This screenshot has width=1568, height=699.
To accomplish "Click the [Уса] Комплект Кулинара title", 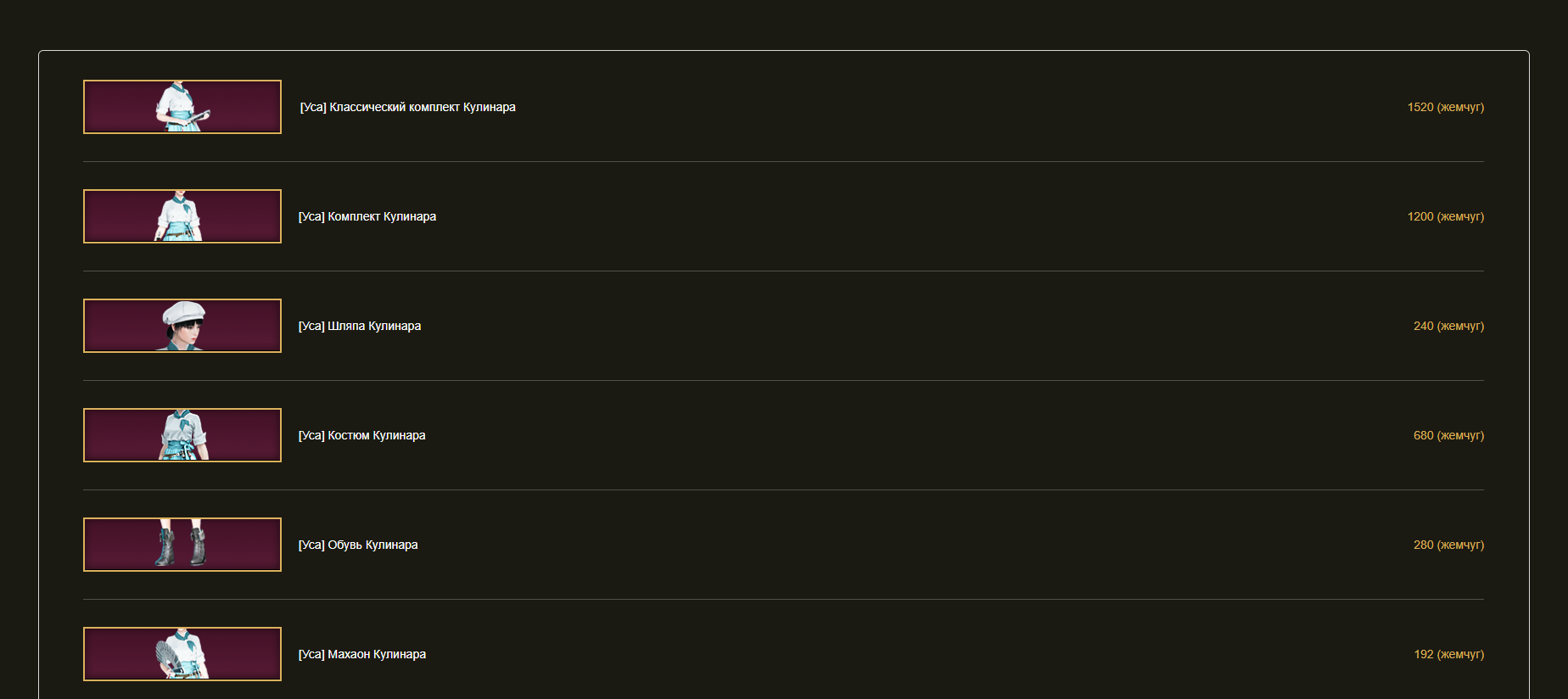I will (x=367, y=216).
